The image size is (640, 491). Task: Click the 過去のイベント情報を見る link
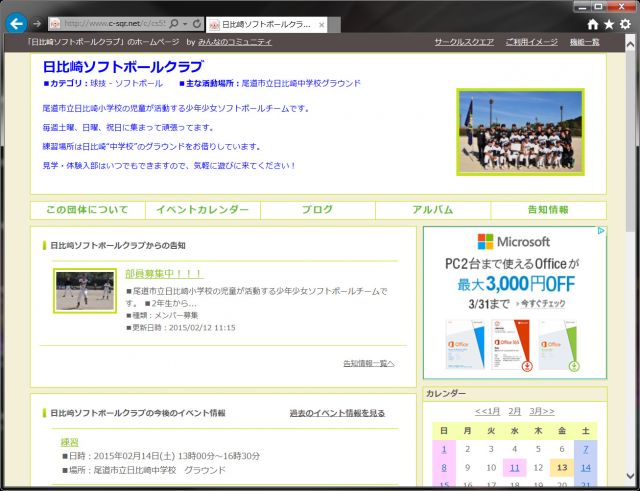point(337,413)
